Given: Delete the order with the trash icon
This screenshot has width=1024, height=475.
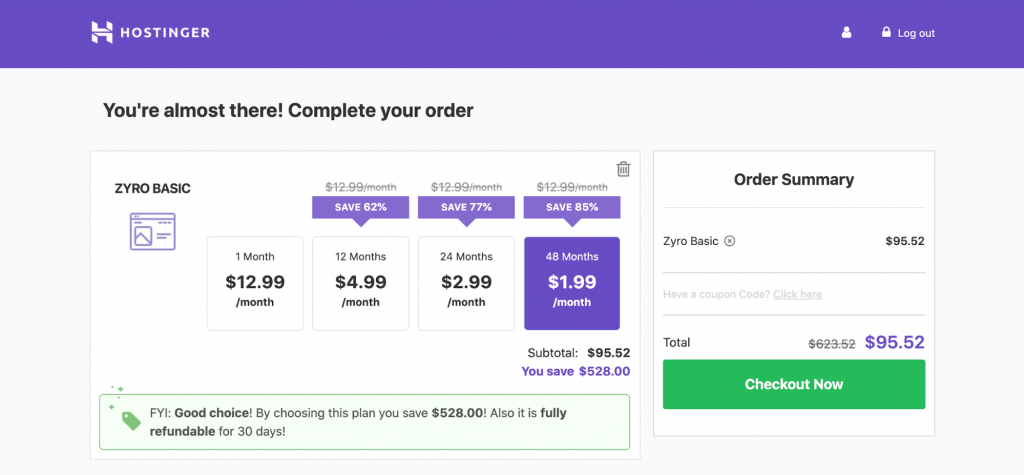Looking at the screenshot, I should tap(624, 169).
